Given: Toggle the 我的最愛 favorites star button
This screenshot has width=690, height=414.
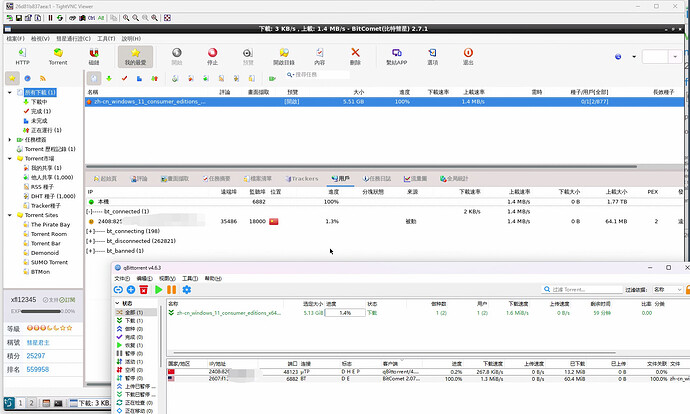Looking at the screenshot, I should point(135,56).
